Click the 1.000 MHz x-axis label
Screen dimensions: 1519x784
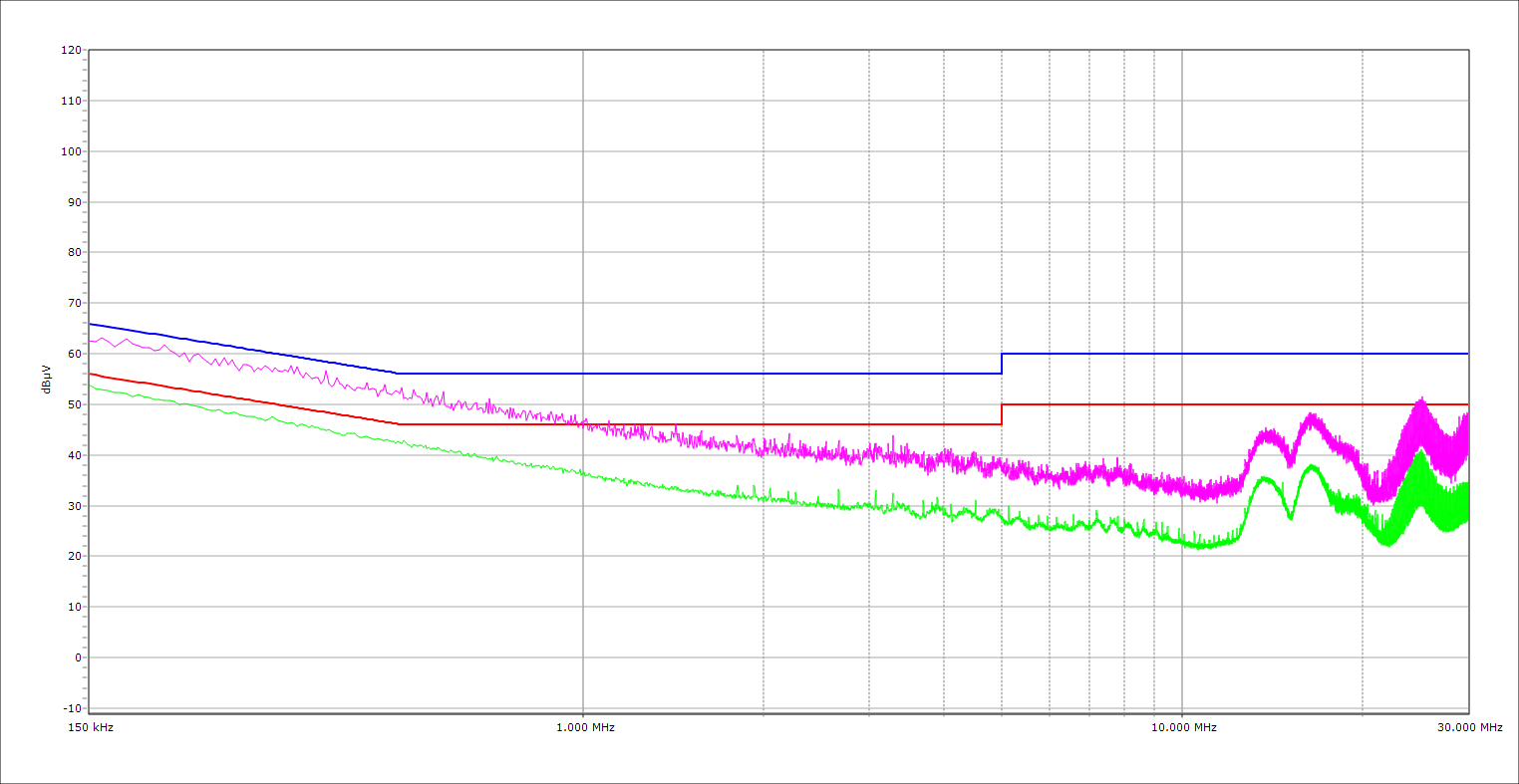585,728
